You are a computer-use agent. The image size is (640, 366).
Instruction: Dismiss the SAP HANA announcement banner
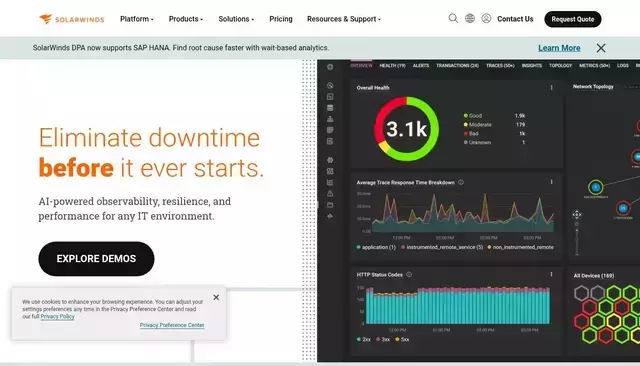[x=601, y=48]
